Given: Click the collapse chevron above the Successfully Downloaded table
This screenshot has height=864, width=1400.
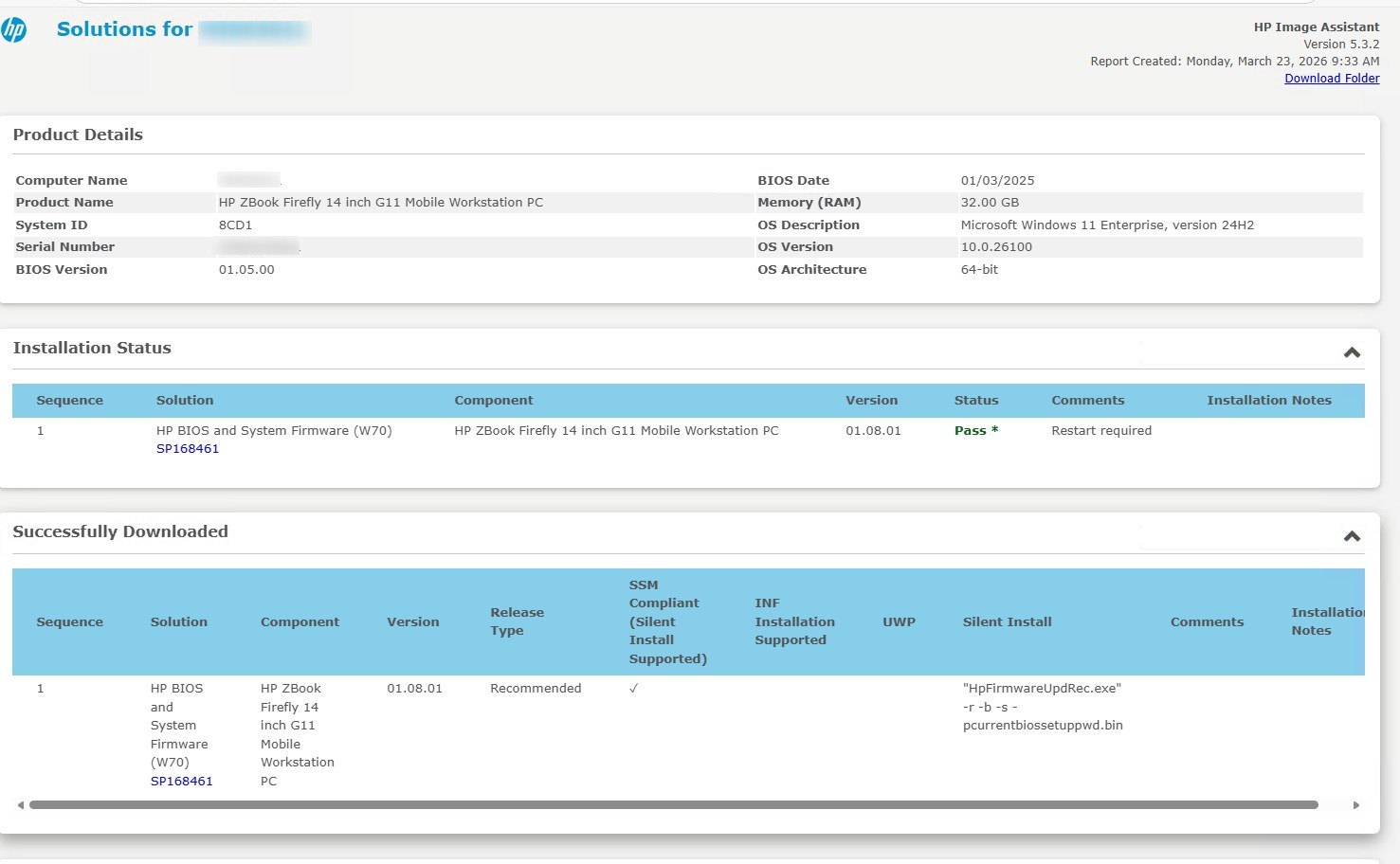Looking at the screenshot, I should pyautogui.click(x=1351, y=535).
